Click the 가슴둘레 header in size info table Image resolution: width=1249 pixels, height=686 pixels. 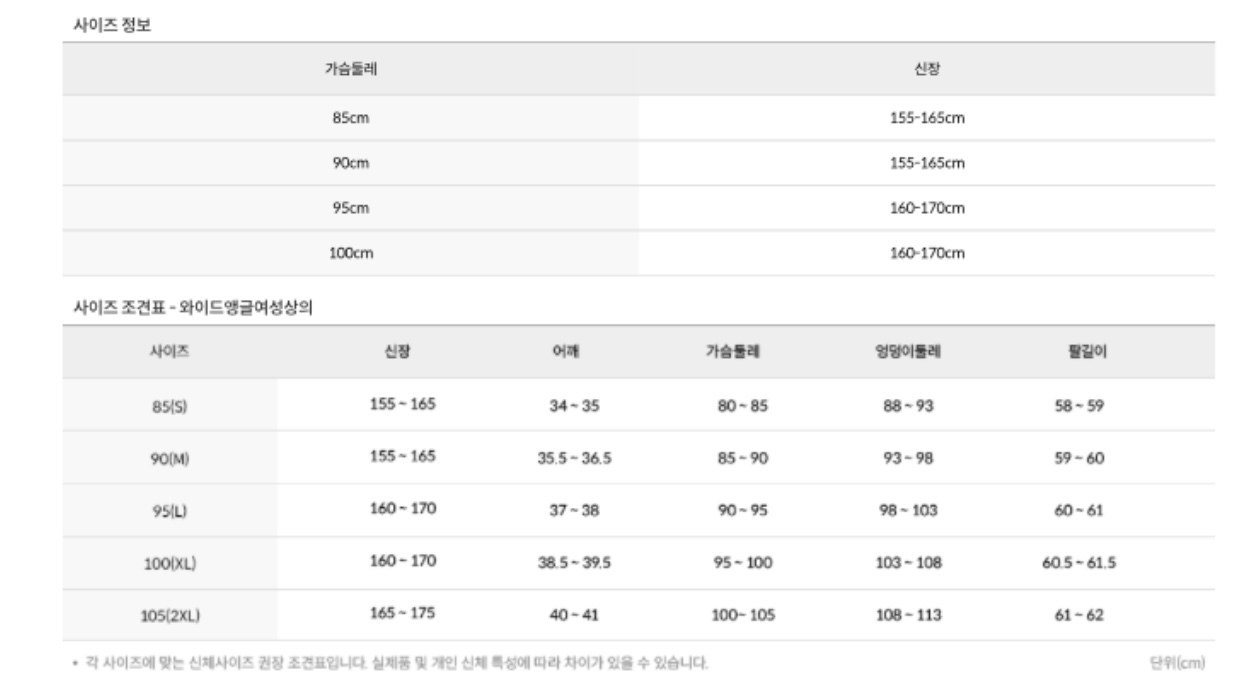point(351,70)
